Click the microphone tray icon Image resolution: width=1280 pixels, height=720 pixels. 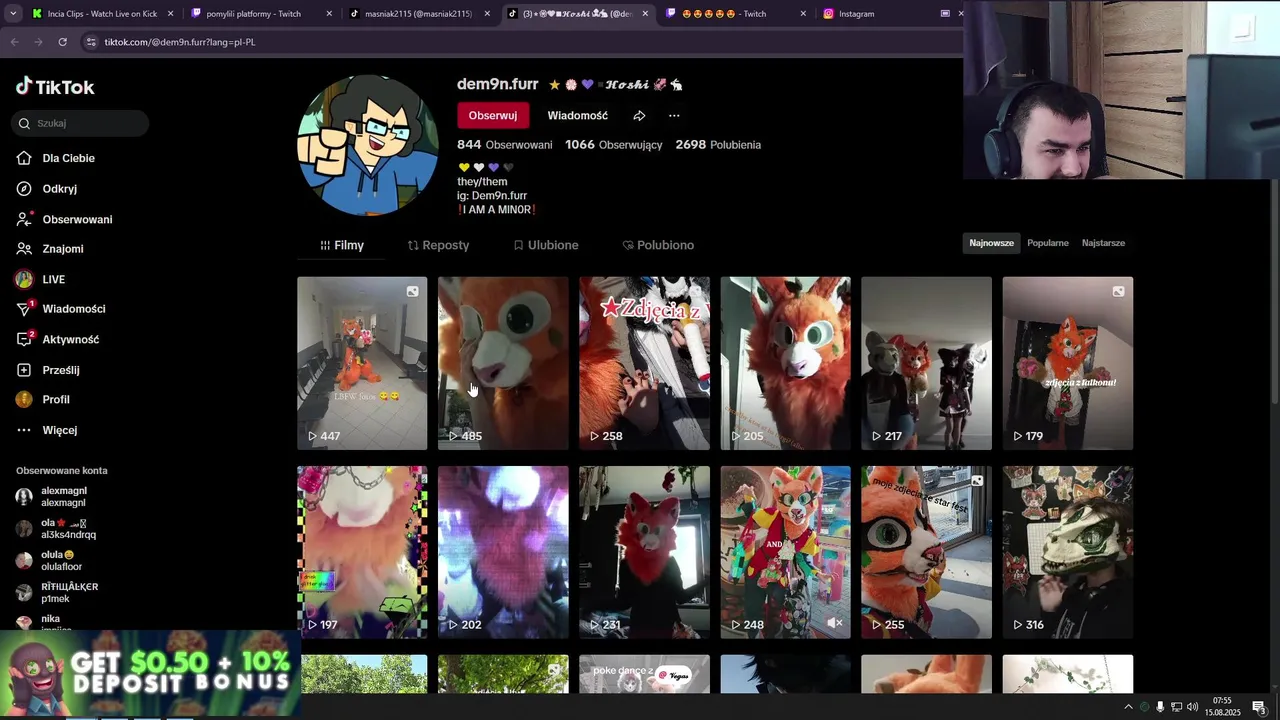pos(1160,707)
